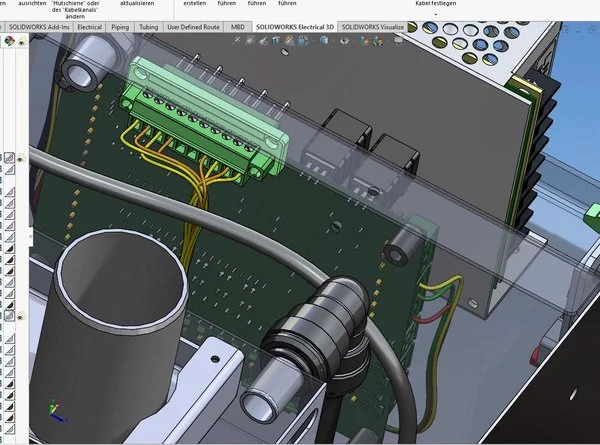Click the coordinate axis triad in viewport corner
The width and height of the screenshot is (600, 445).
pos(55,410)
